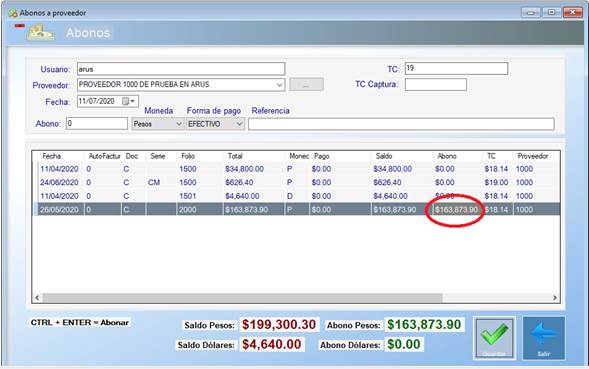Click the CTRL + ENTER = Abonar label
Screen dimensions: 589x369
(x=80, y=323)
